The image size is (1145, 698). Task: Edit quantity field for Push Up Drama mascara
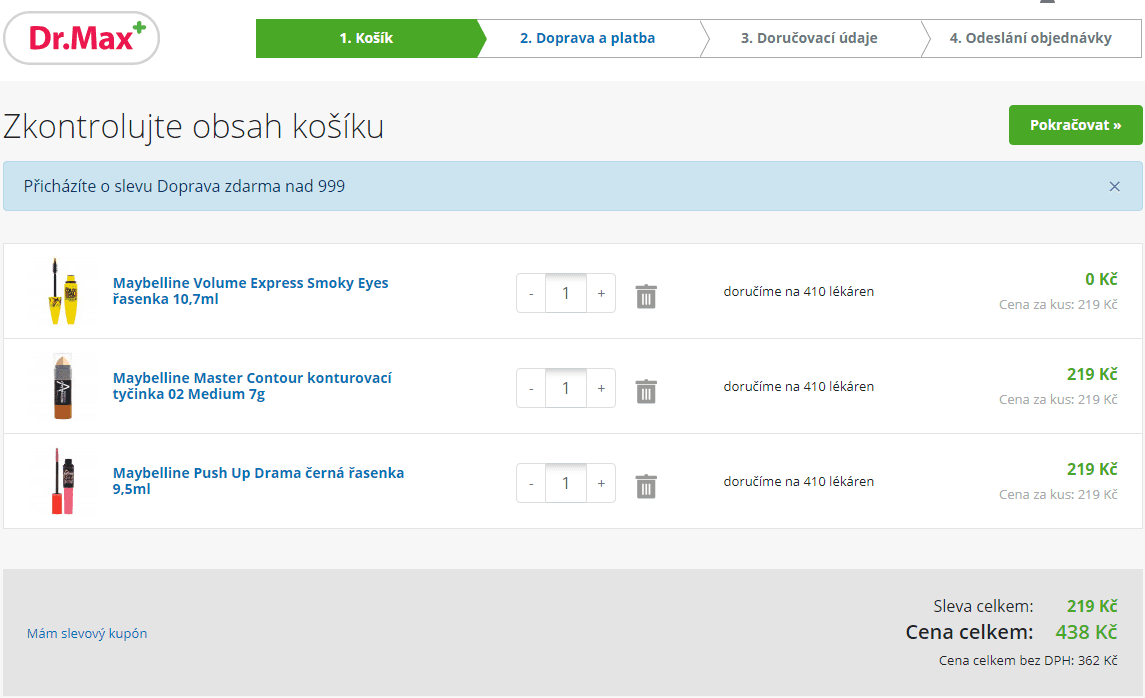click(x=566, y=484)
